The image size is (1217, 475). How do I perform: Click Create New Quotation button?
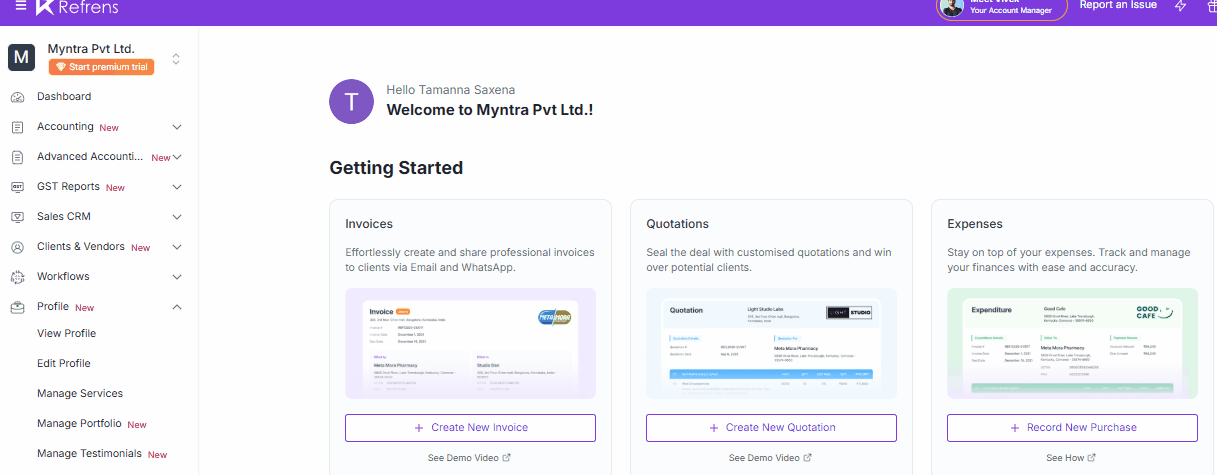tap(771, 428)
